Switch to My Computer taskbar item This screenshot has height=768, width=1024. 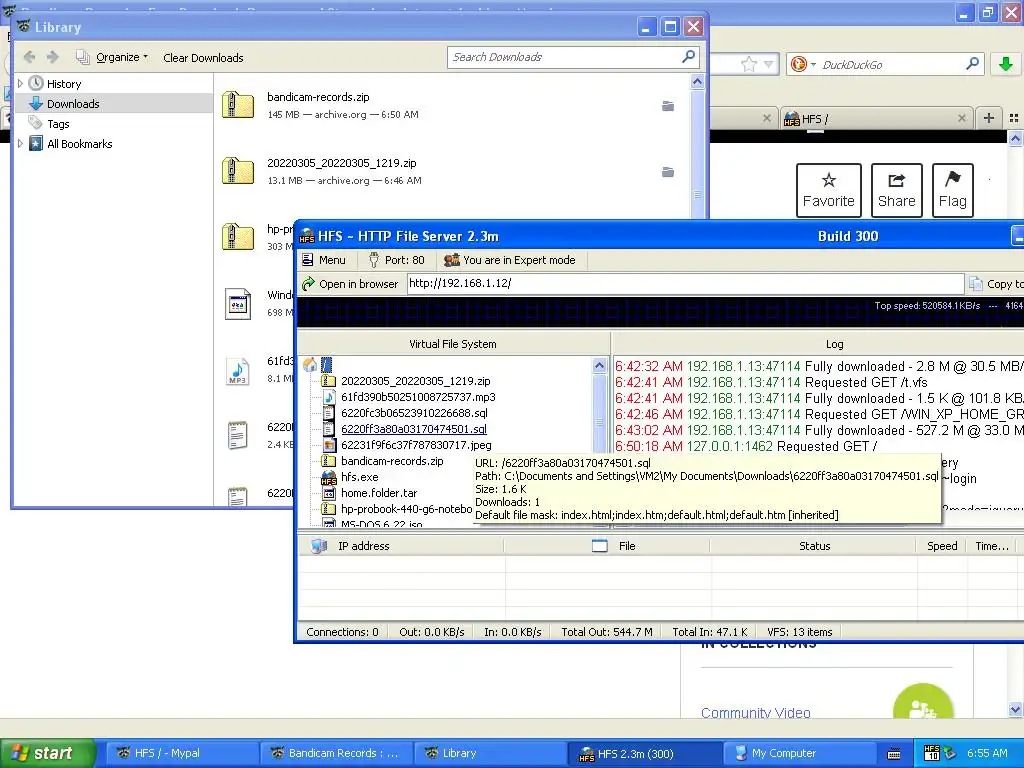[x=798, y=753]
